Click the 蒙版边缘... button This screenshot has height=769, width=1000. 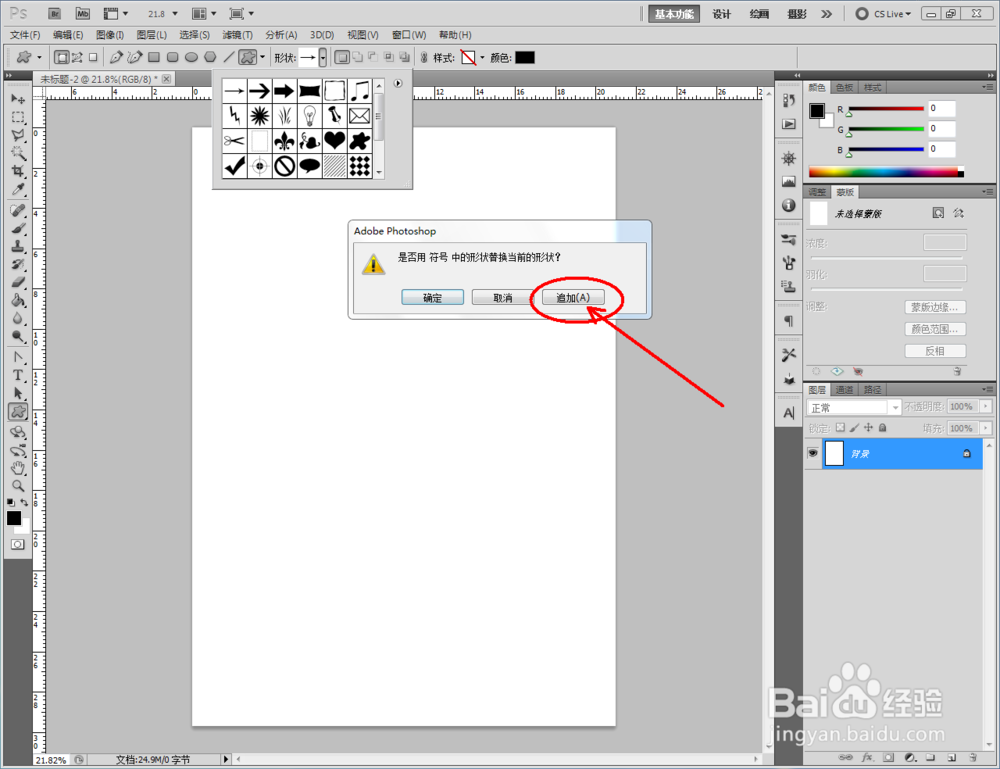click(935, 307)
